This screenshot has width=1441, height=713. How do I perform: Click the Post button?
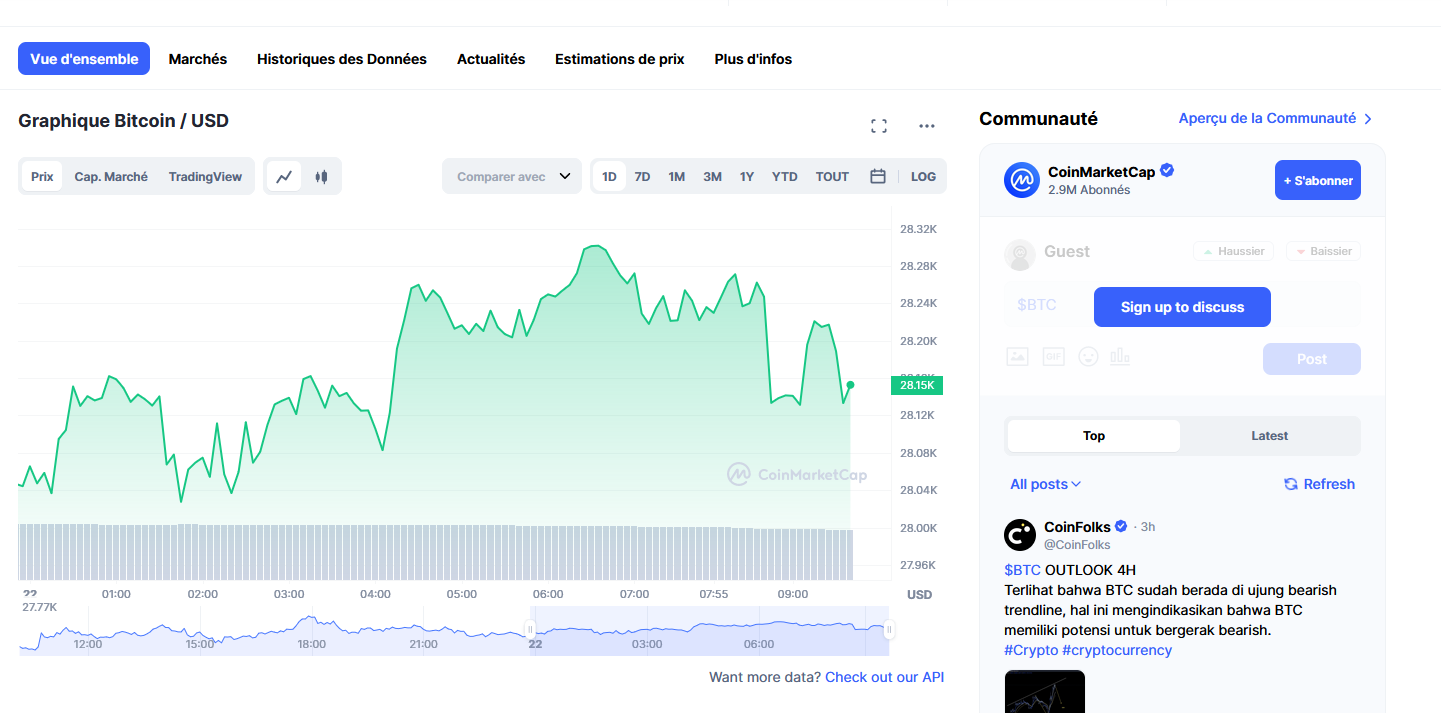point(1312,359)
